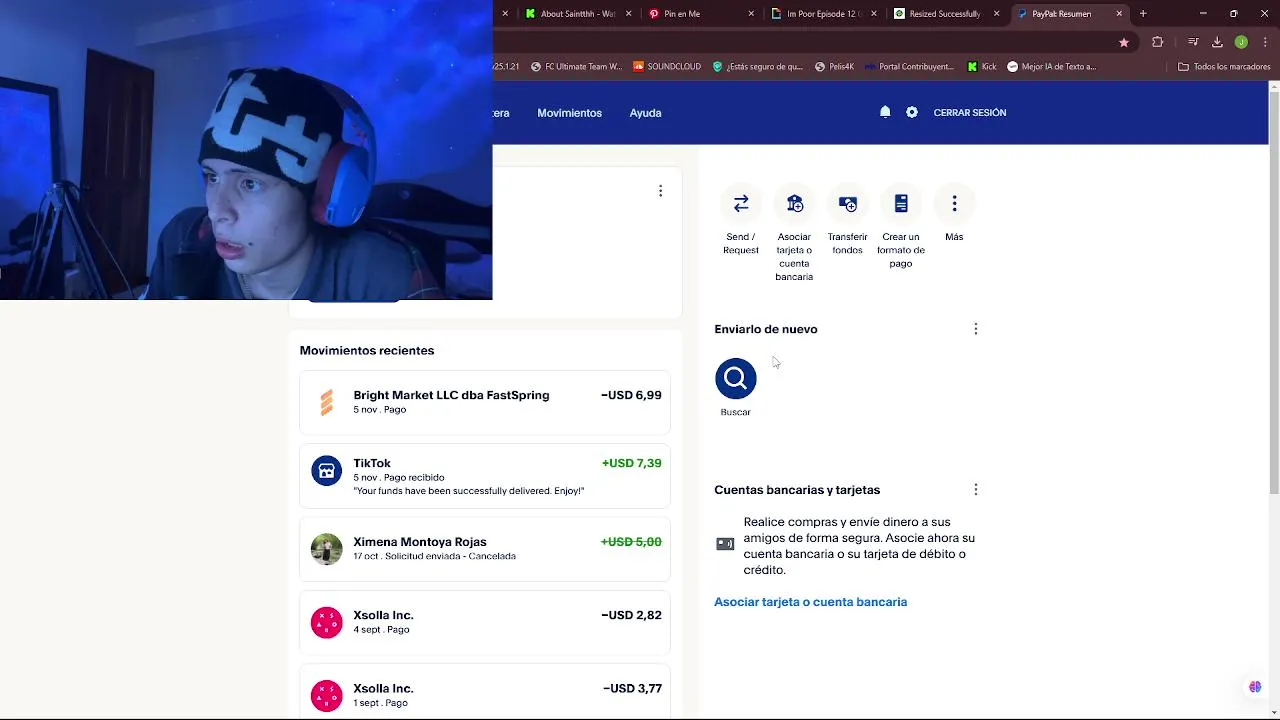Click the streamer webcam overlay
Screen dimensions: 1280x720
[246, 150]
